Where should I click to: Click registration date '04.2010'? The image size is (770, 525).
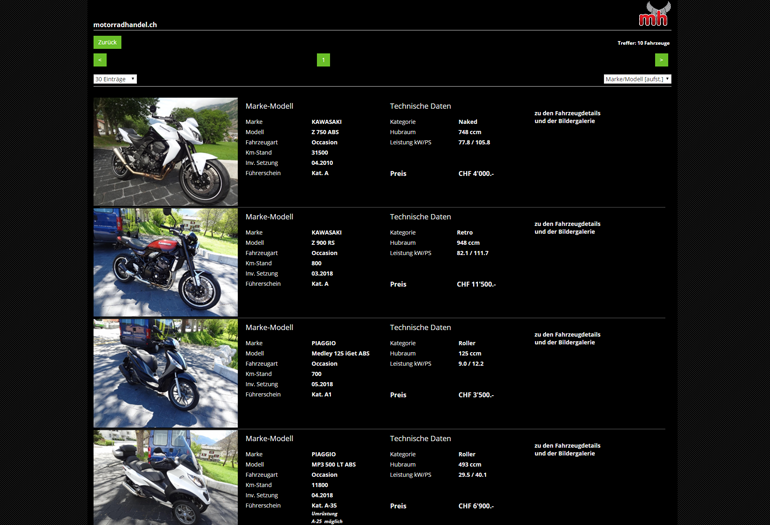pos(322,163)
